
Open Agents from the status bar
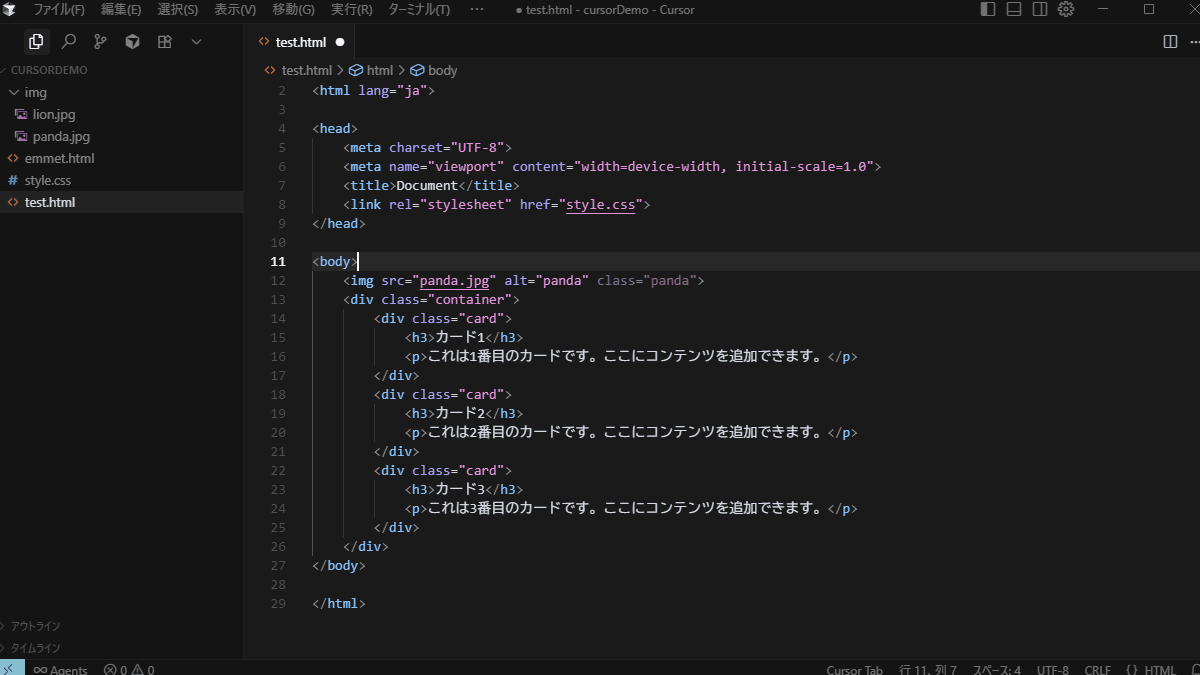(x=60, y=670)
